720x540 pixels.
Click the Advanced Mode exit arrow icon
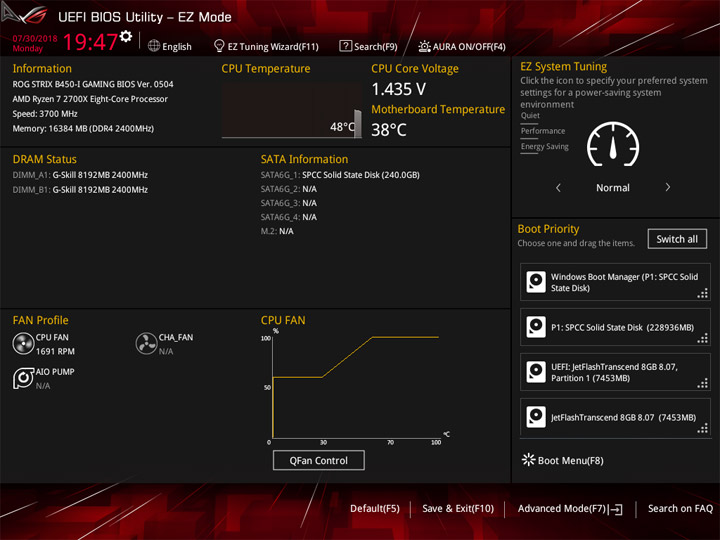615,509
